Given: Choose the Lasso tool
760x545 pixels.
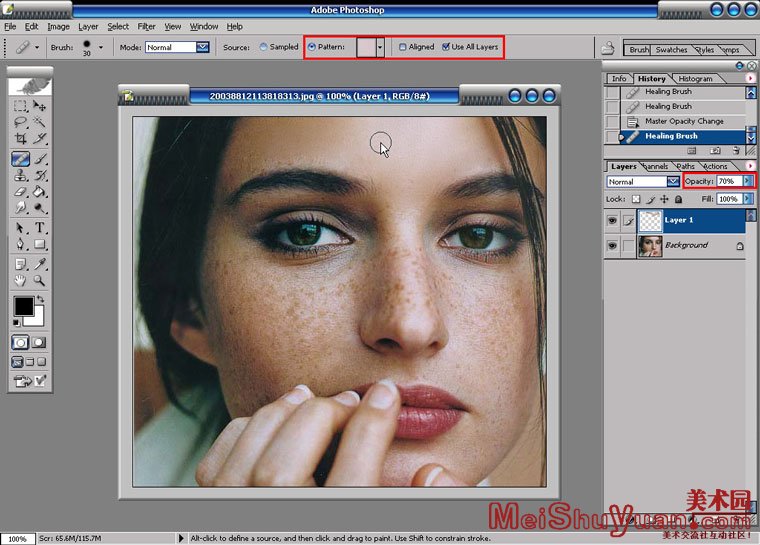Looking at the screenshot, I should [x=20, y=122].
